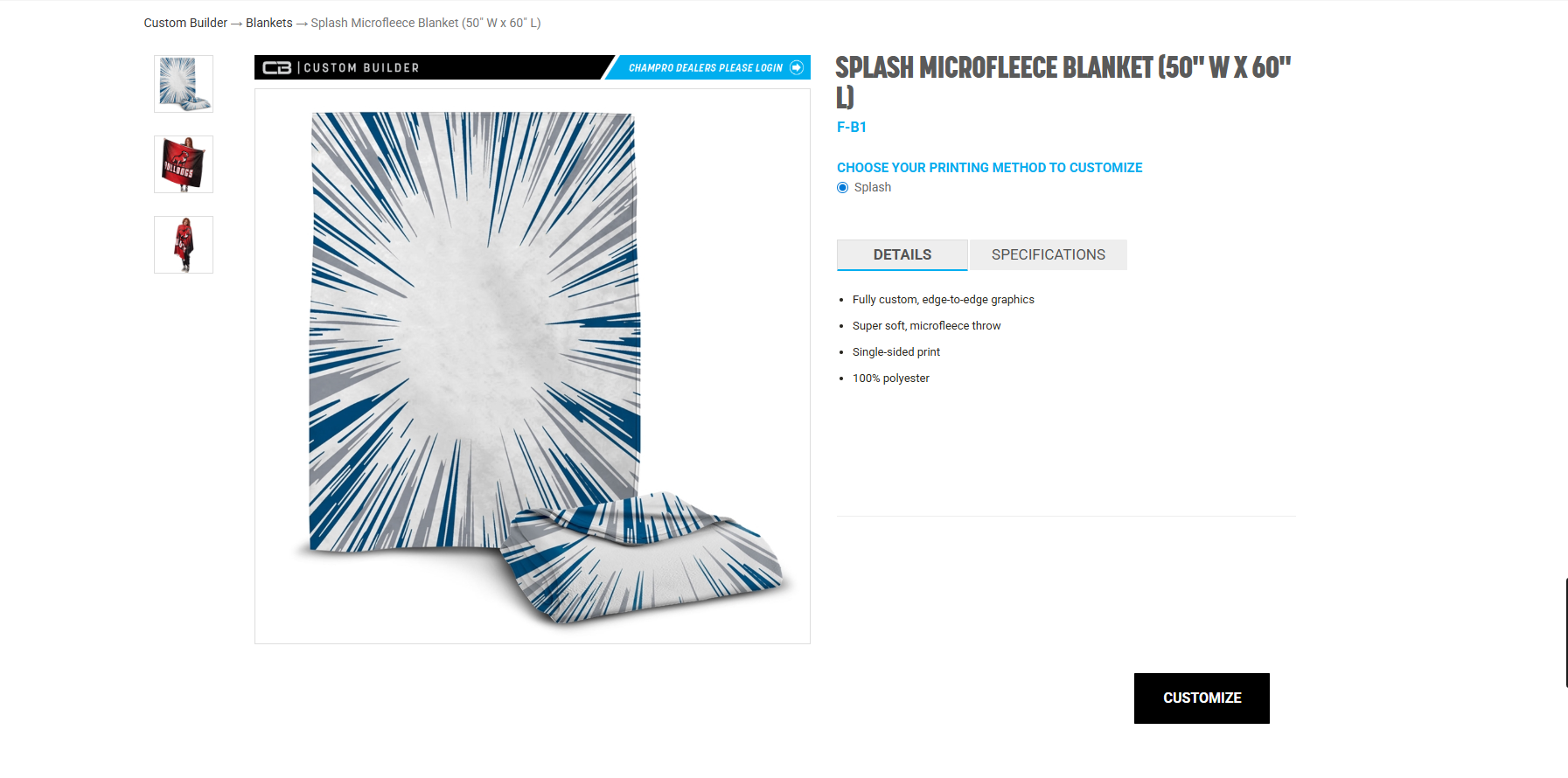Click the large blanket product image
Viewport: 1568px width, 778px height.
pos(533,366)
